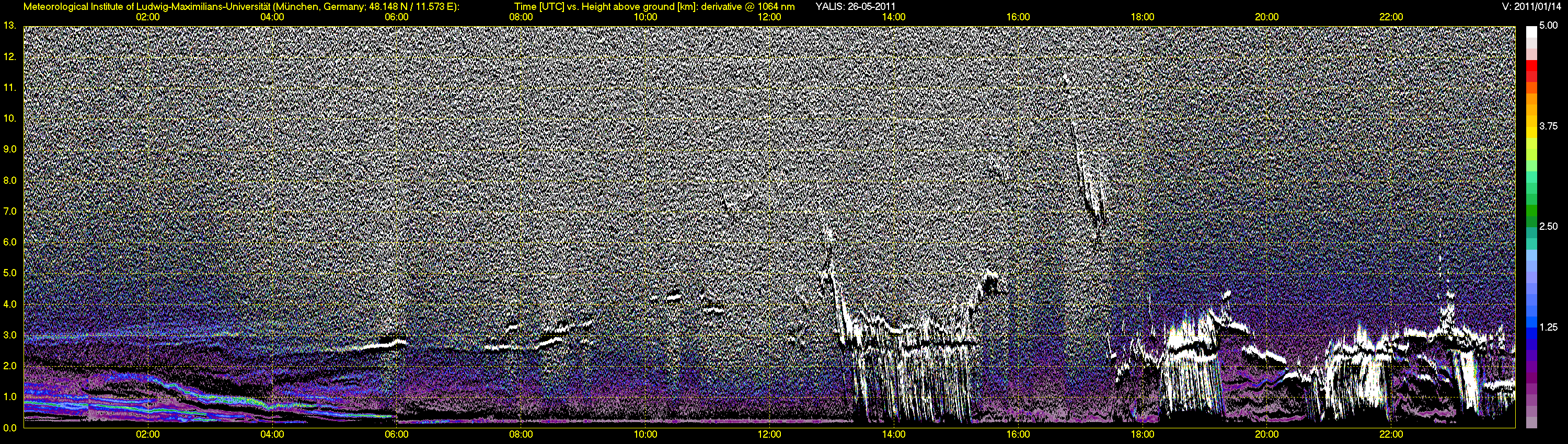Pick the '11.' height axis label
The width and height of the screenshot is (1568, 444).
(9, 88)
